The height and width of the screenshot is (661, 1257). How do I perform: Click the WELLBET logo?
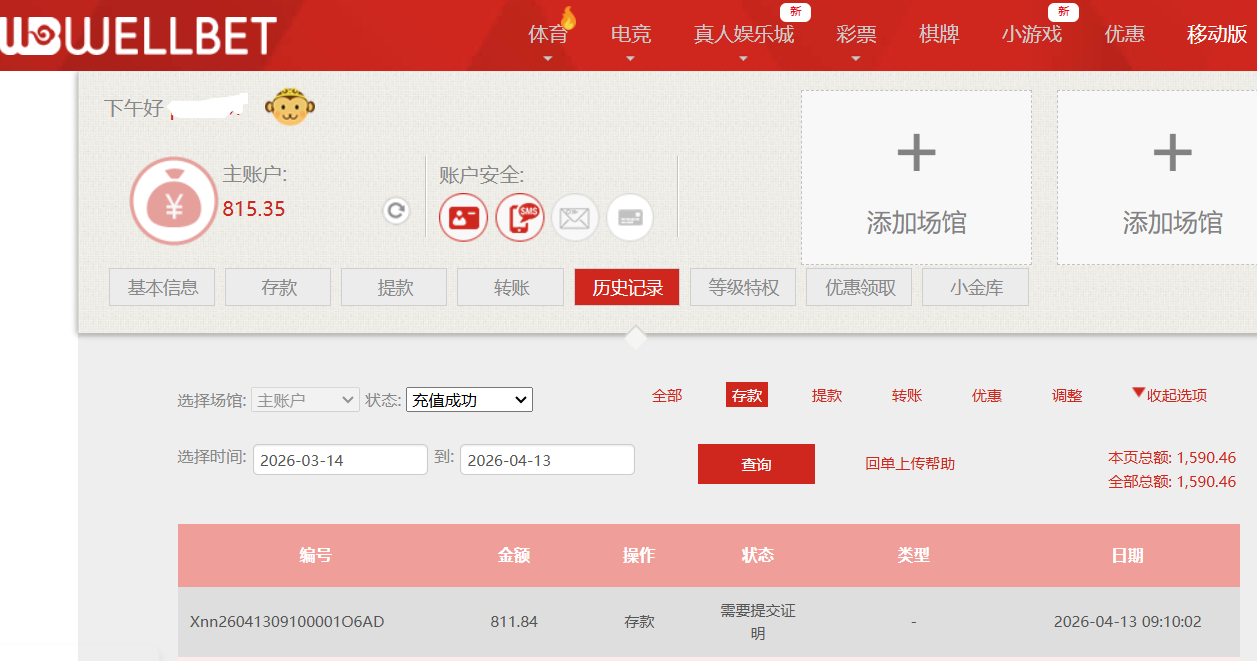[x=138, y=36]
